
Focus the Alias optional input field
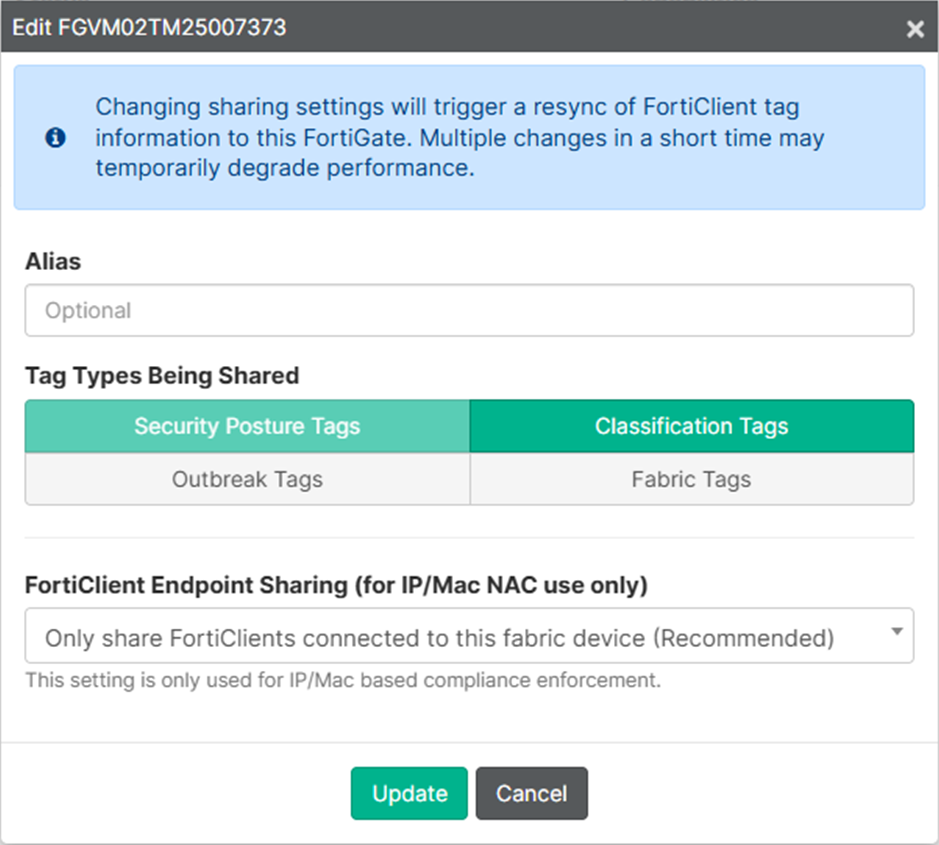(469, 310)
